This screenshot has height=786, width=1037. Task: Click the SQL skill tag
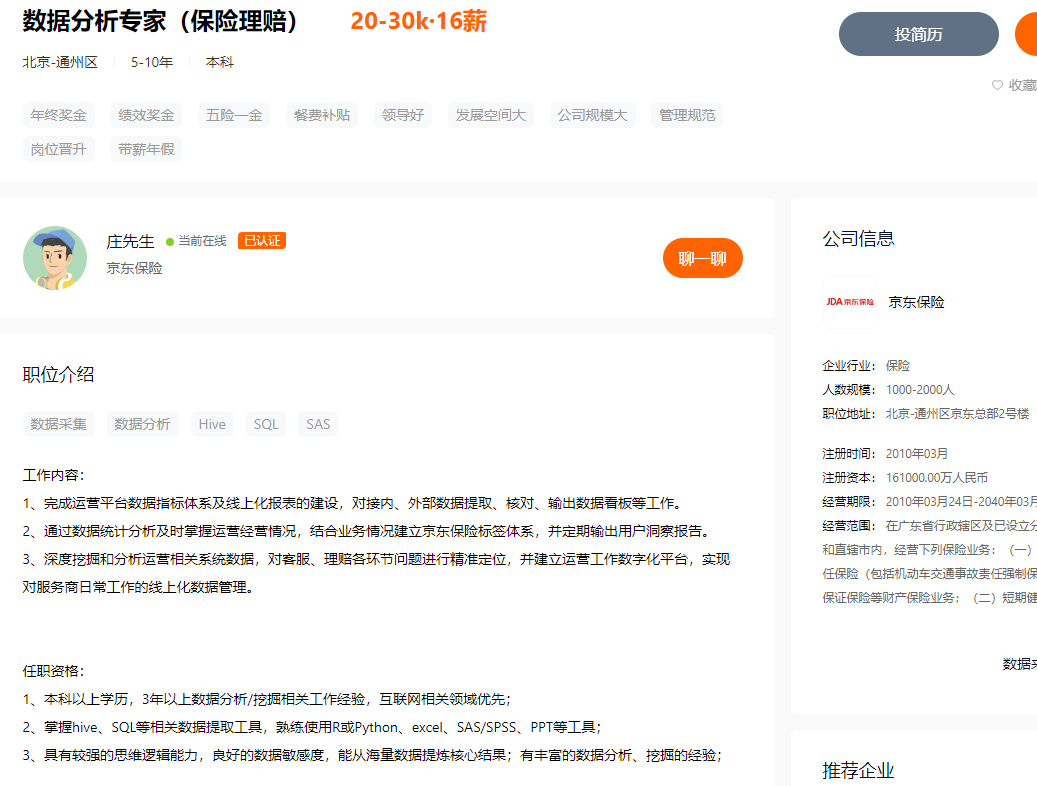click(x=266, y=424)
